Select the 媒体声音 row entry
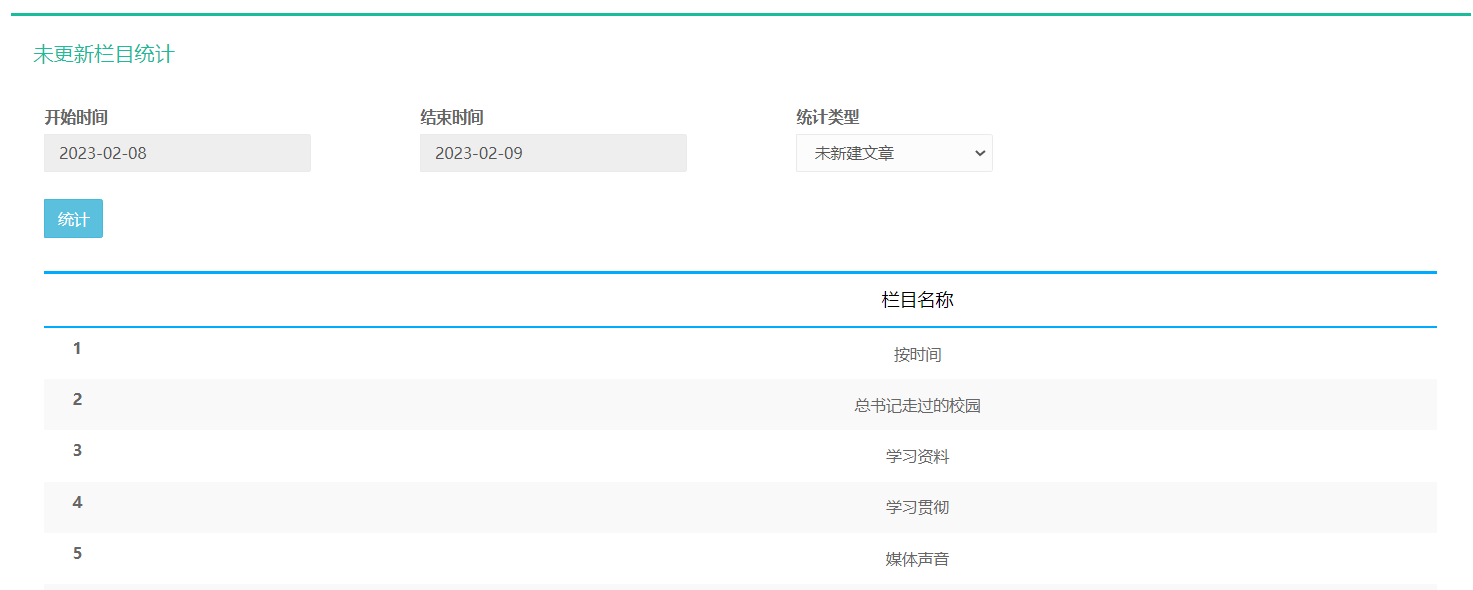Viewport: 1473px width, 590px height. [917, 558]
